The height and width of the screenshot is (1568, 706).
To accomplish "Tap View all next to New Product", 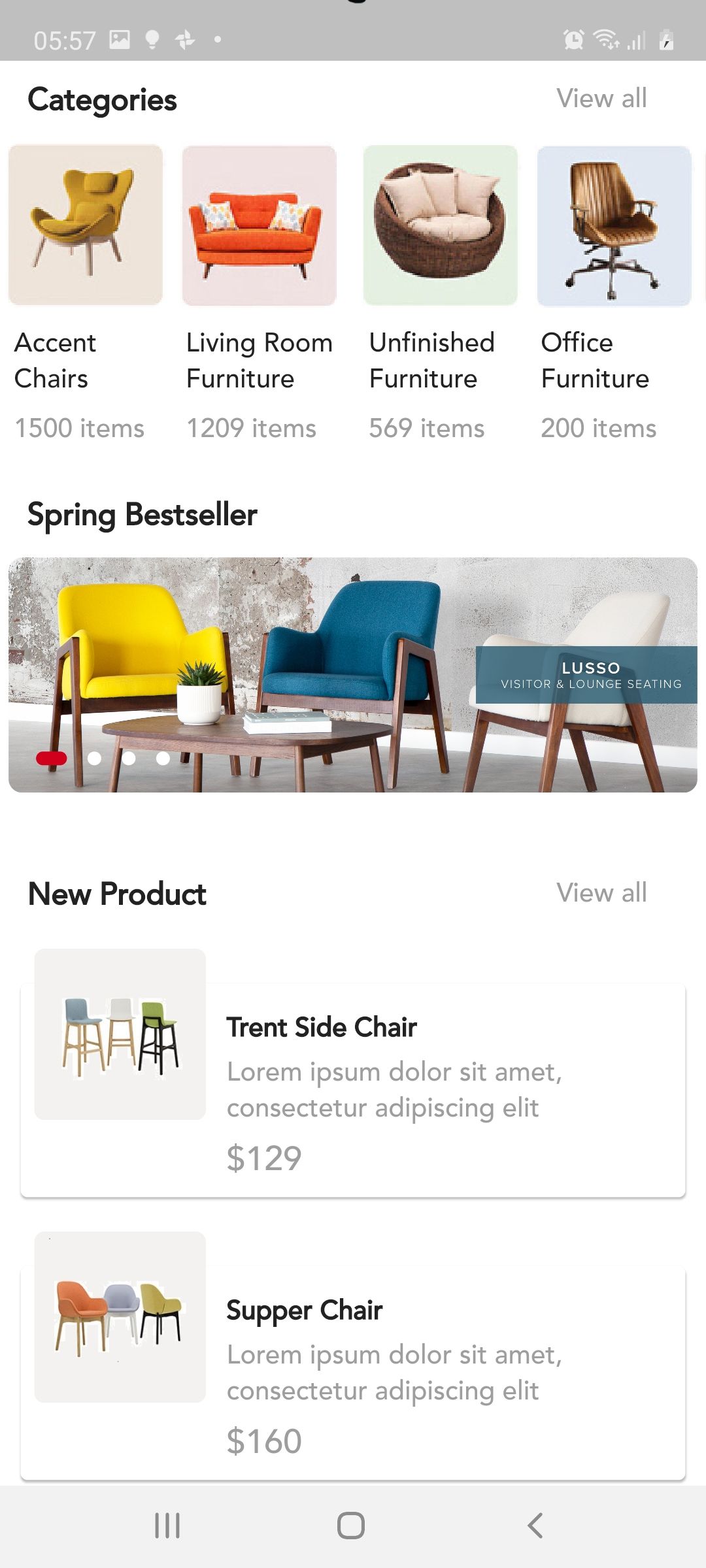I will pyautogui.click(x=601, y=892).
